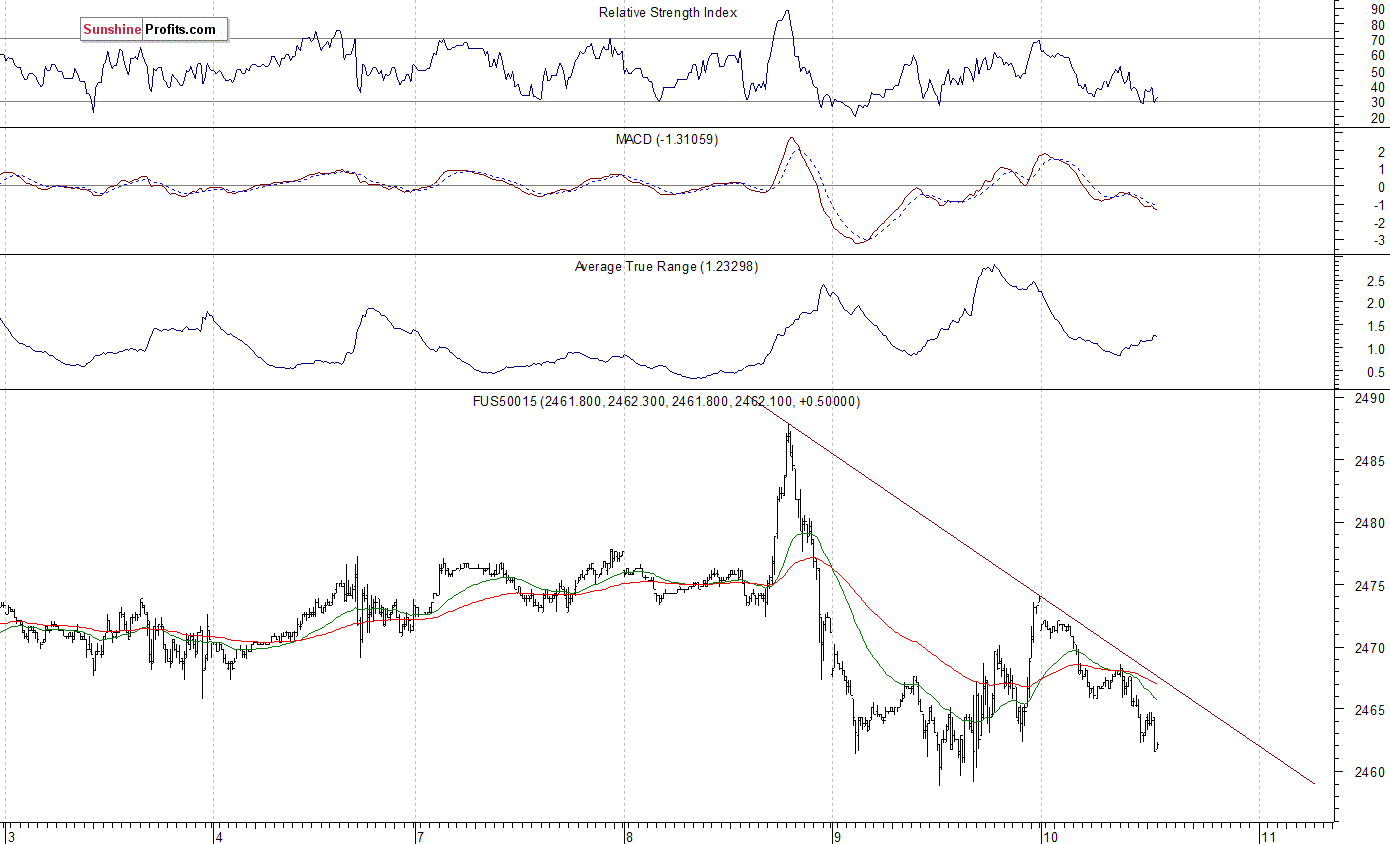The height and width of the screenshot is (844, 1390).
Task: Click the RSI axis value 90
Action: 1378,8
